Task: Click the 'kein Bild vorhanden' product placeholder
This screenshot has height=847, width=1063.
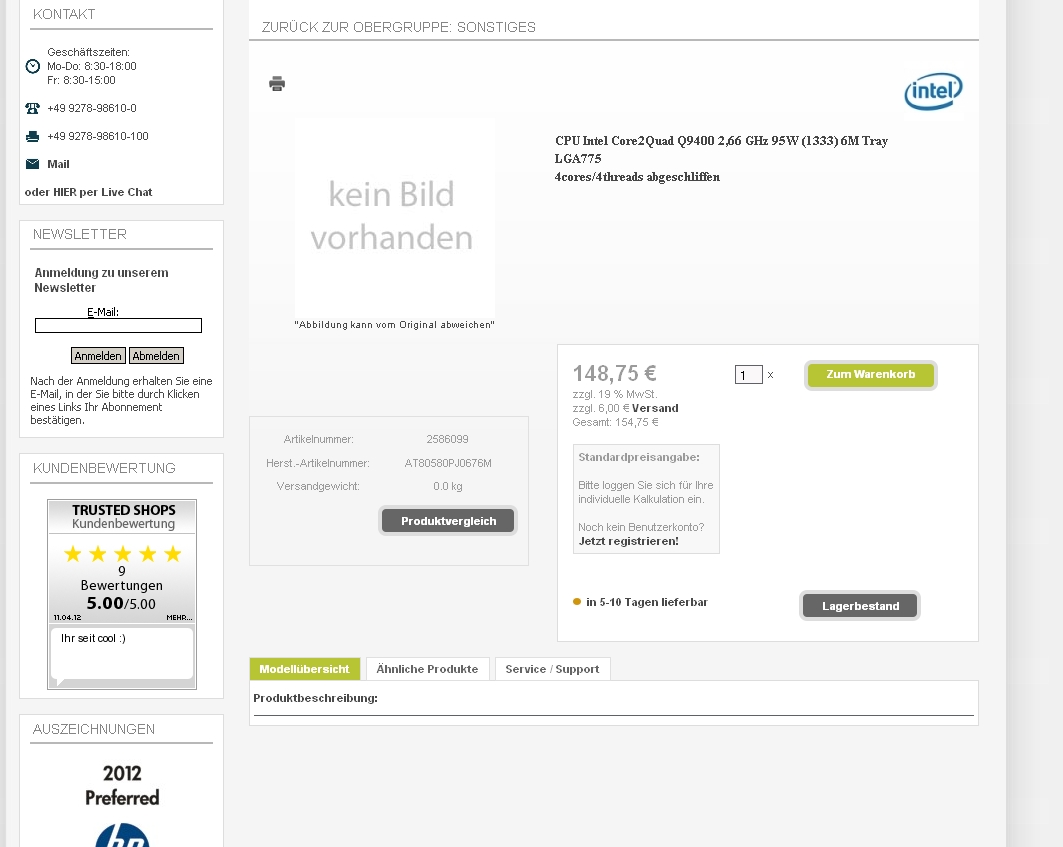Action: tap(393, 217)
